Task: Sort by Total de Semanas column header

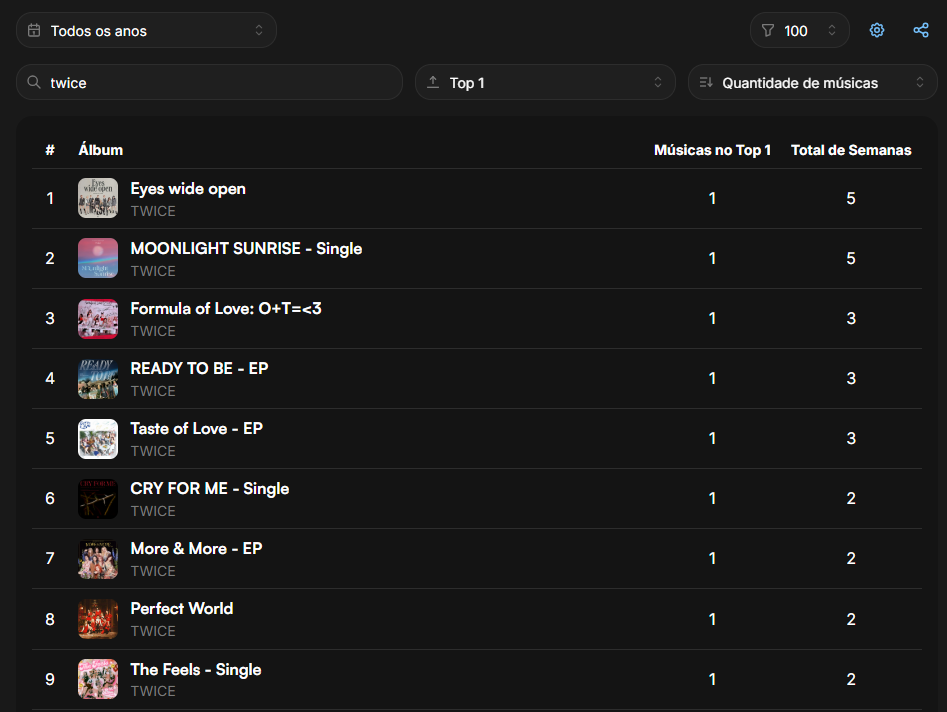Action: pyautogui.click(x=850, y=150)
